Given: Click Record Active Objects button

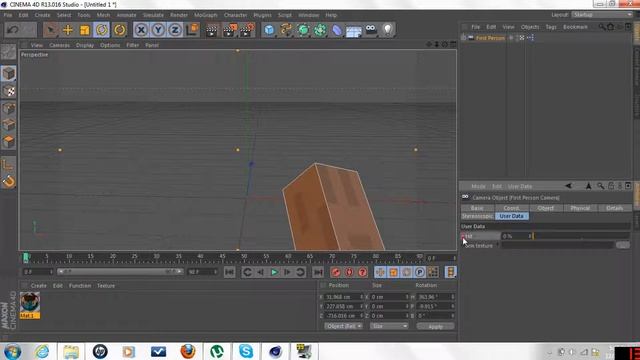Looking at the screenshot, I should point(336,272).
